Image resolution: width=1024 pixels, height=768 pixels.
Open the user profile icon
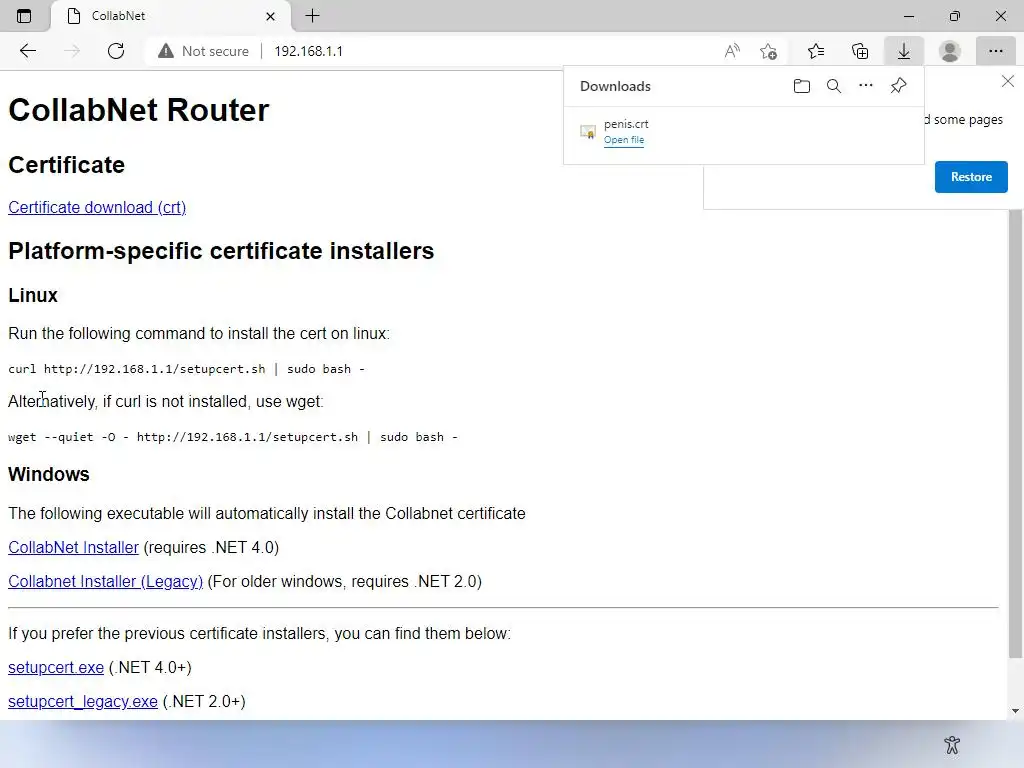(x=950, y=51)
